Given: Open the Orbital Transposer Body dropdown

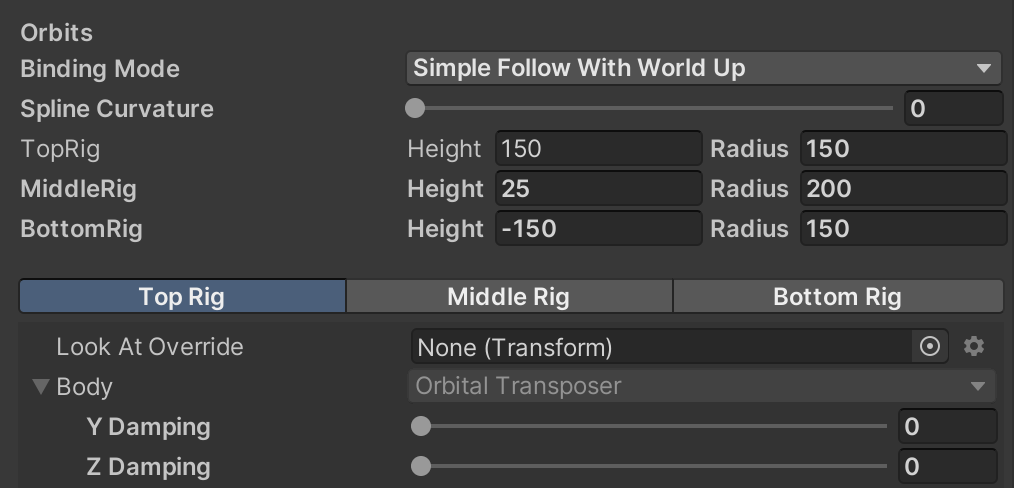Looking at the screenshot, I should pos(702,386).
